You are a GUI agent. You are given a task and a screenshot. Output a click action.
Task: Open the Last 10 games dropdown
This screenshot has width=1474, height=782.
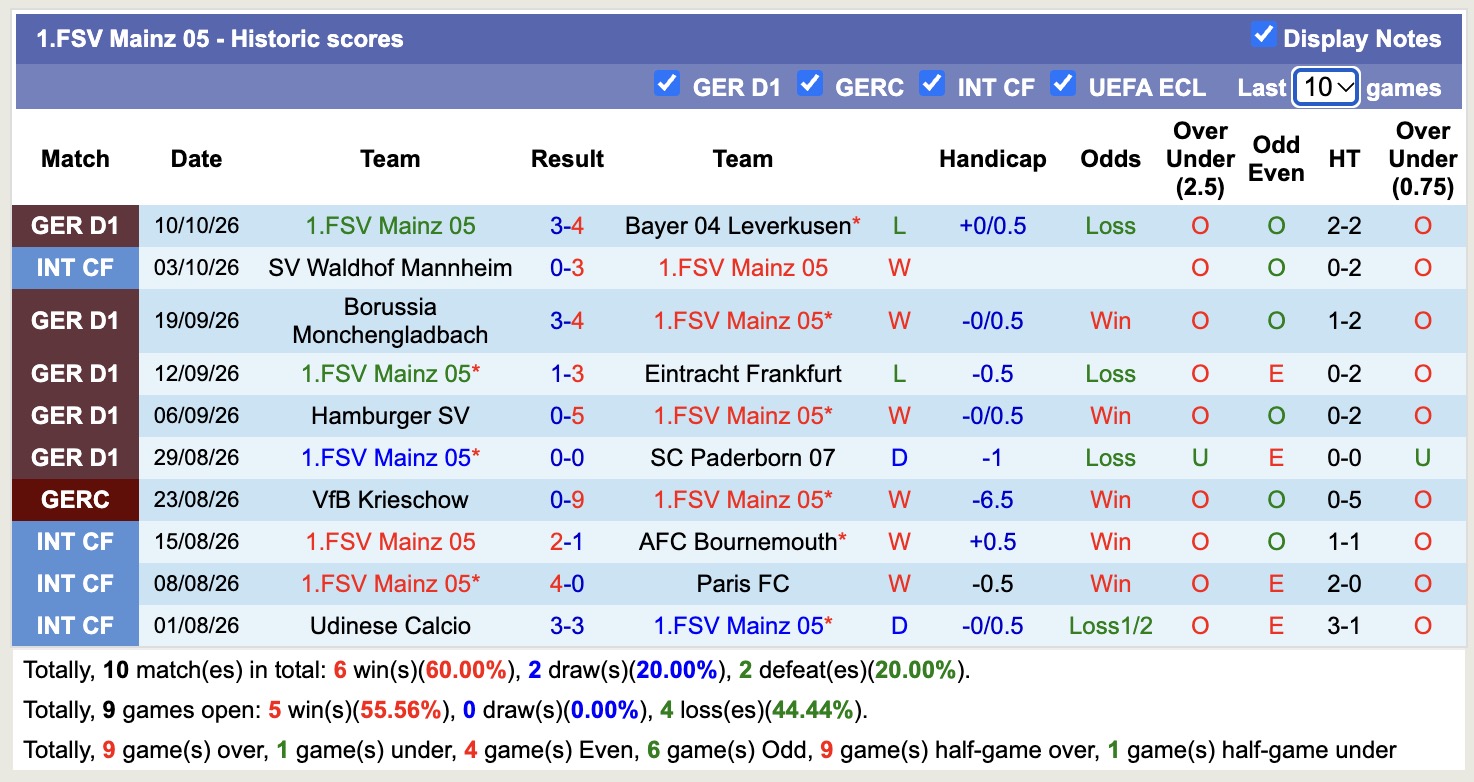(1325, 87)
